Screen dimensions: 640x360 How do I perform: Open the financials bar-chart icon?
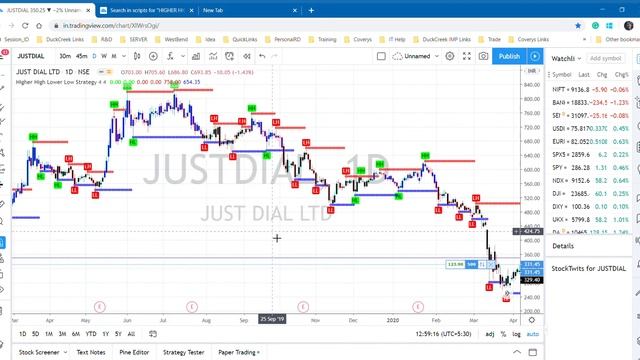click(196, 56)
